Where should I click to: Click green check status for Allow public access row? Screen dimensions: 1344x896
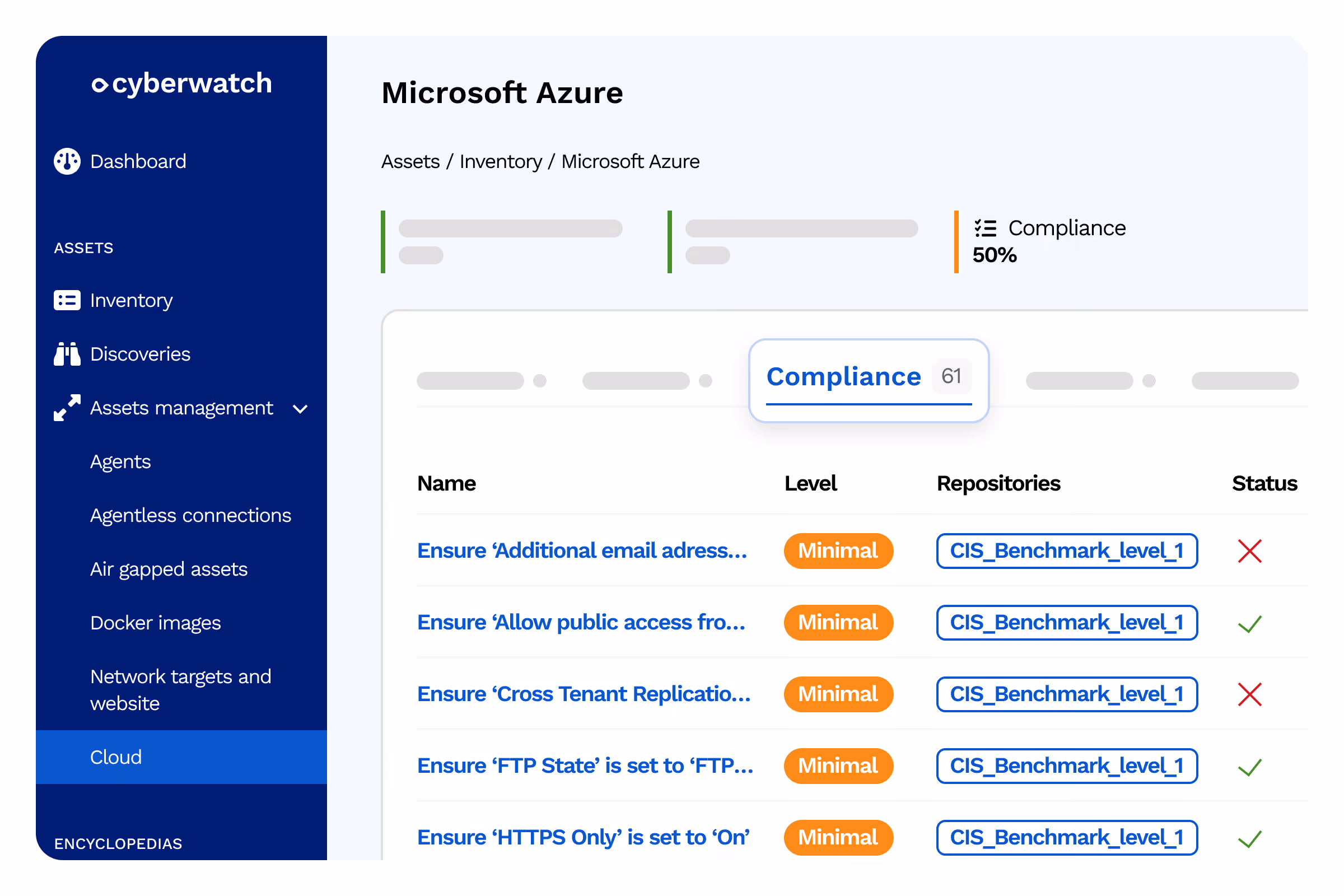coord(1250,623)
